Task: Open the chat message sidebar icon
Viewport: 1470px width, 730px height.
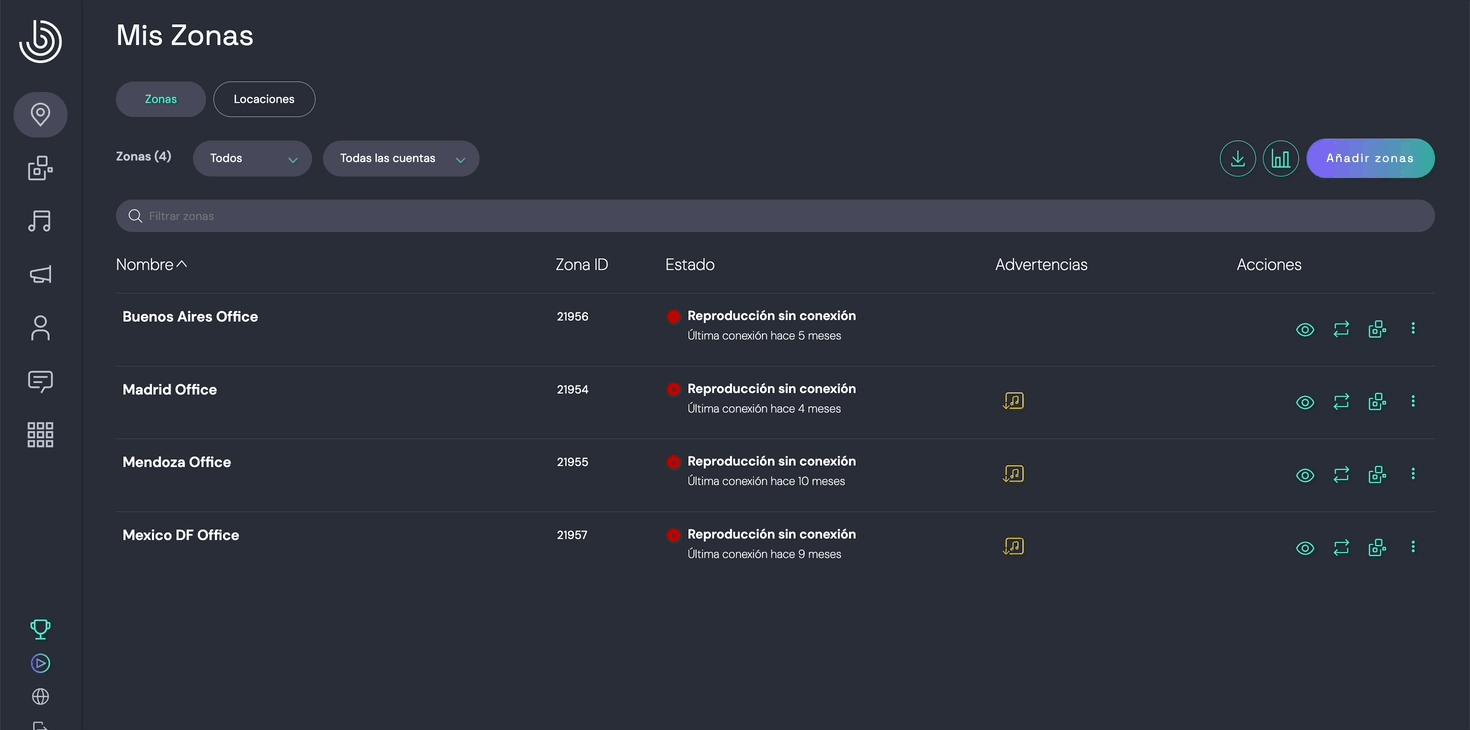Action: [x=40, y=381]
